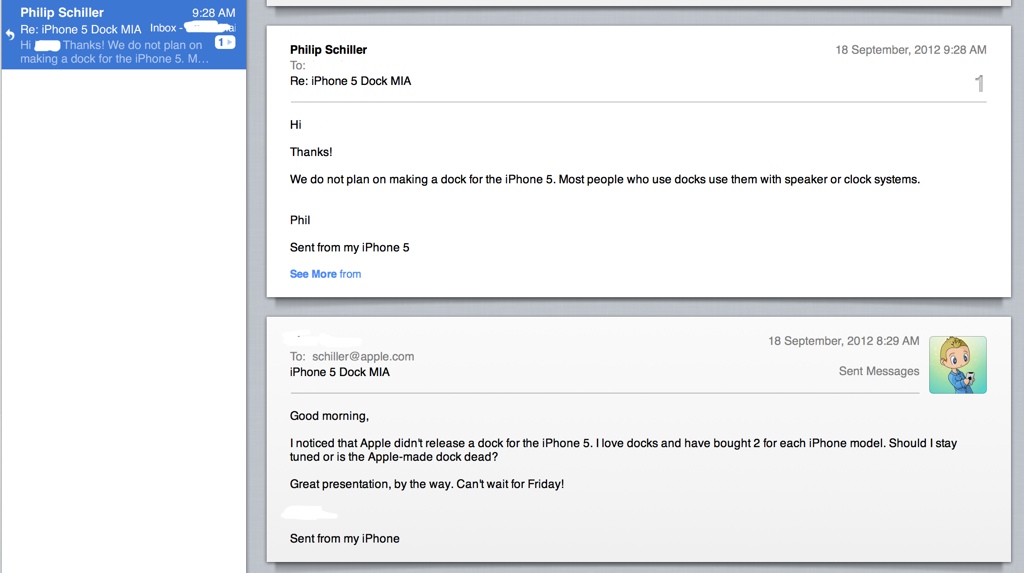Click the schiller@apple.com recipient address
The width and height of the screenshot is (1024, 573).
(362, 356)
